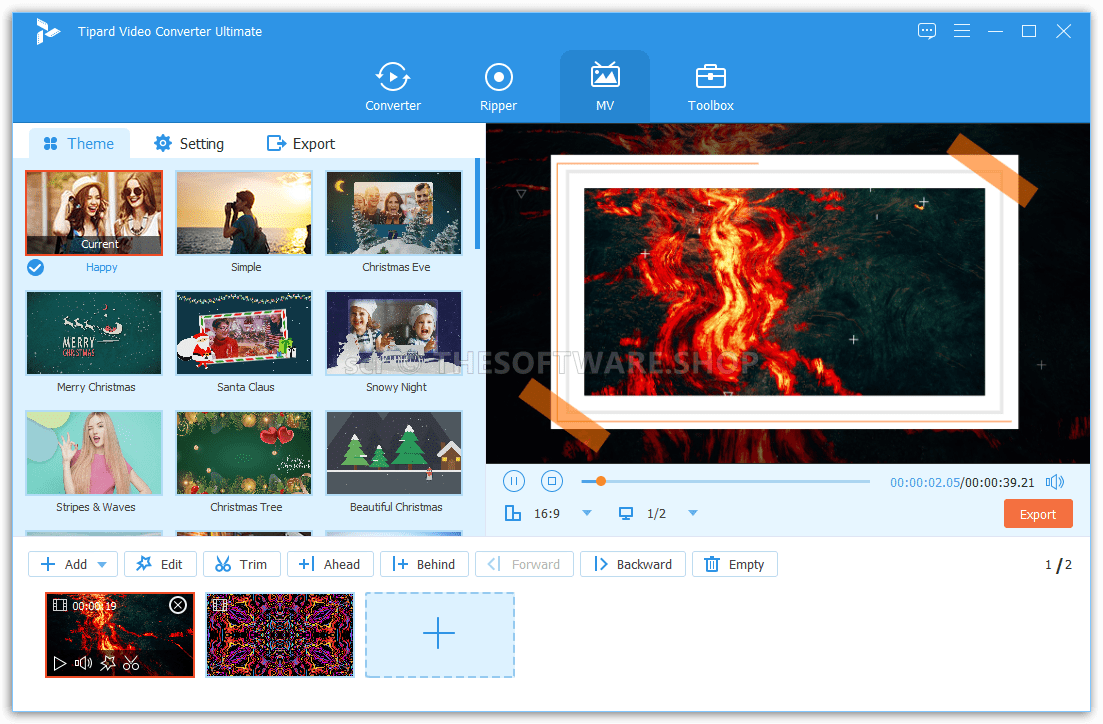Switch to the Setting tab
This screenshot has width=1103, height=724.
pos(188,144)
